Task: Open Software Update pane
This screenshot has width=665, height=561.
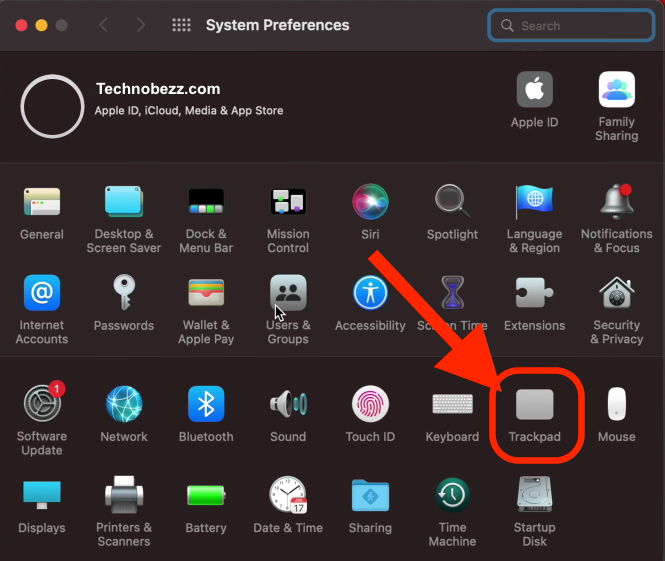Action: tap(42, 404)
